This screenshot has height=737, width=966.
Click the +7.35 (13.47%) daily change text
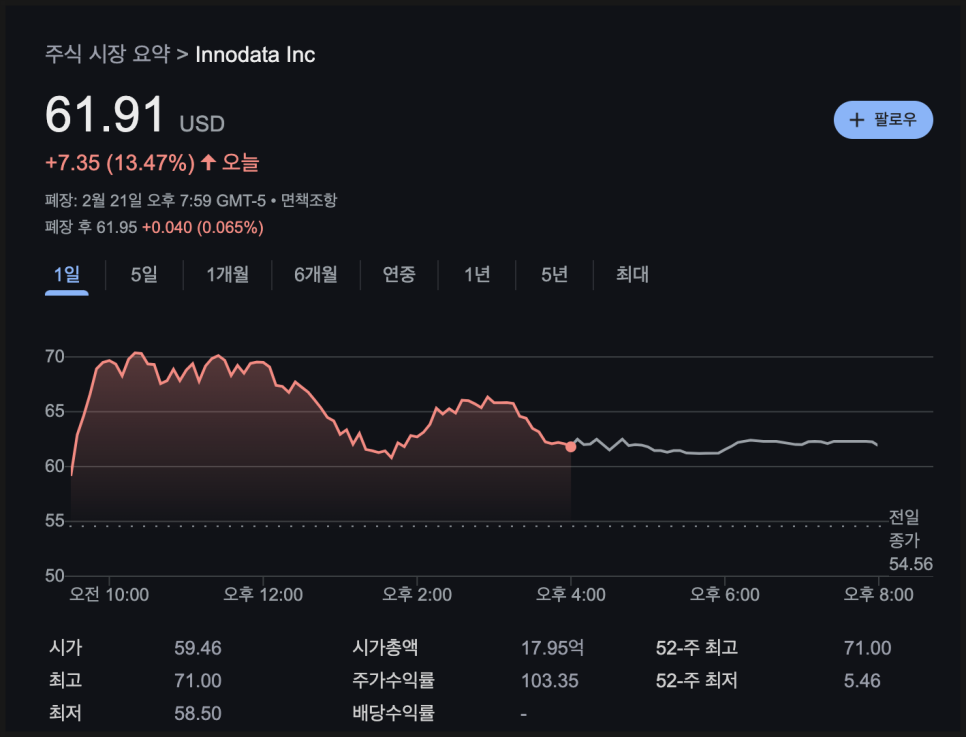[x=120, y=163]
